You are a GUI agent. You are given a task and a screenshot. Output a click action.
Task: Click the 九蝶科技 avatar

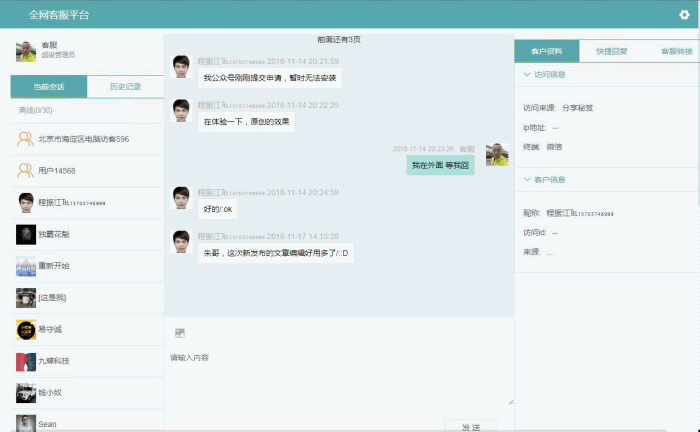pyautogui.click(x=26, y=361)
